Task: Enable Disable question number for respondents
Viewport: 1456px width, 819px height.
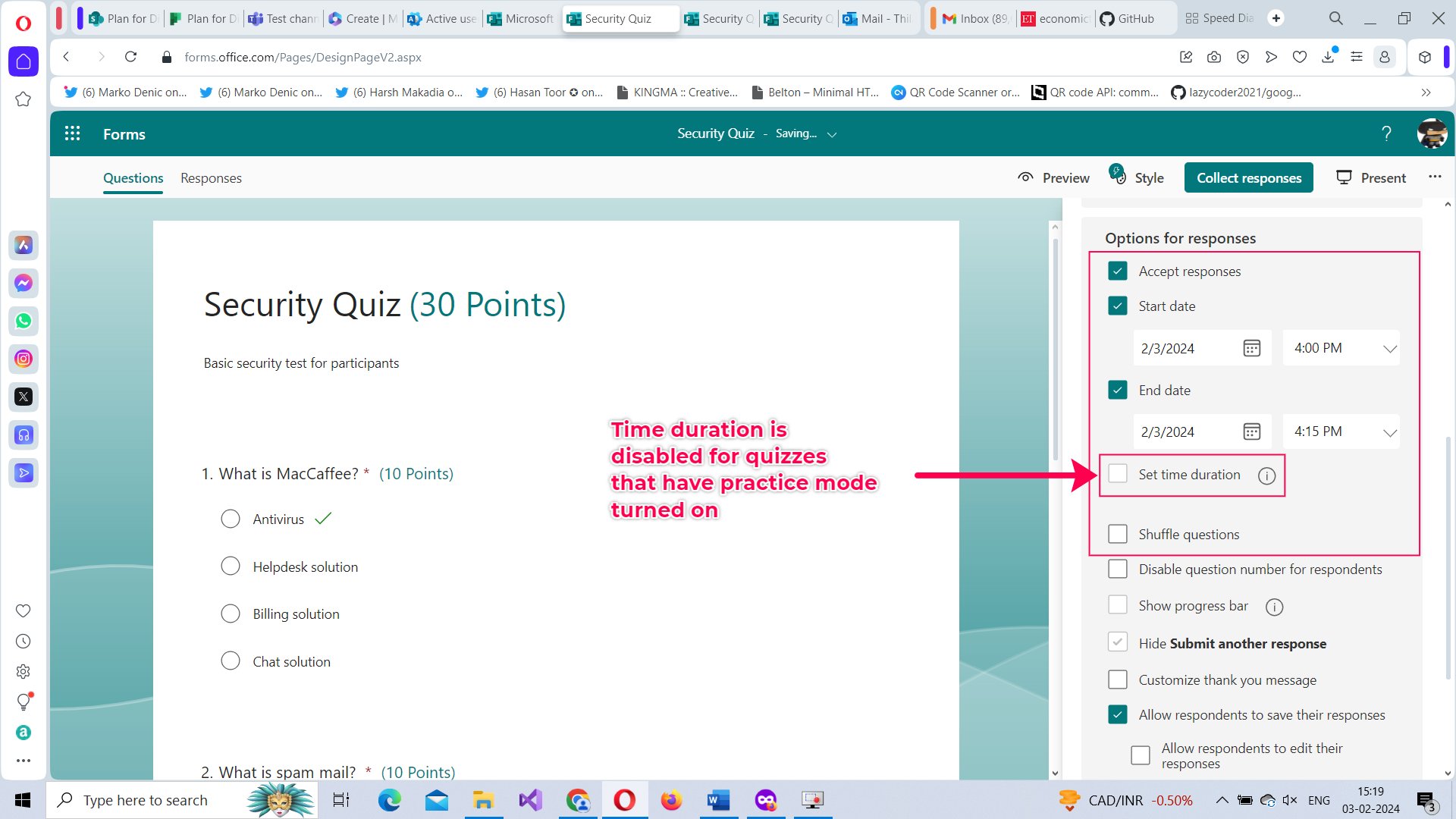Action: coord(1118,570)
